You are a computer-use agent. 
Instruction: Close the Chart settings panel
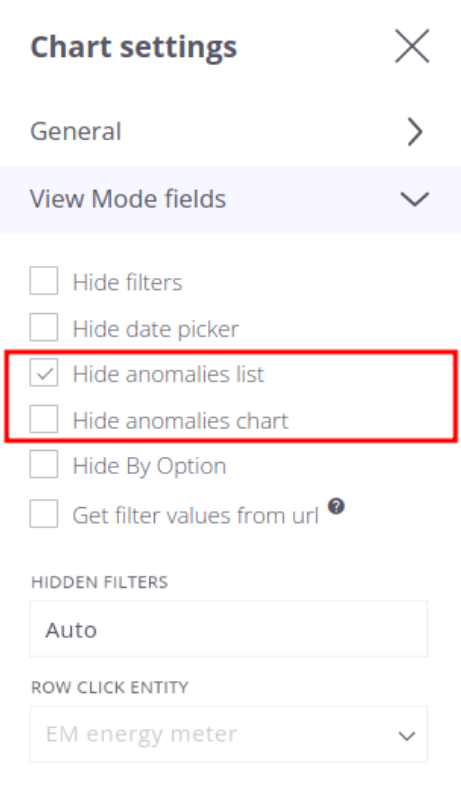tap(412, 46)
